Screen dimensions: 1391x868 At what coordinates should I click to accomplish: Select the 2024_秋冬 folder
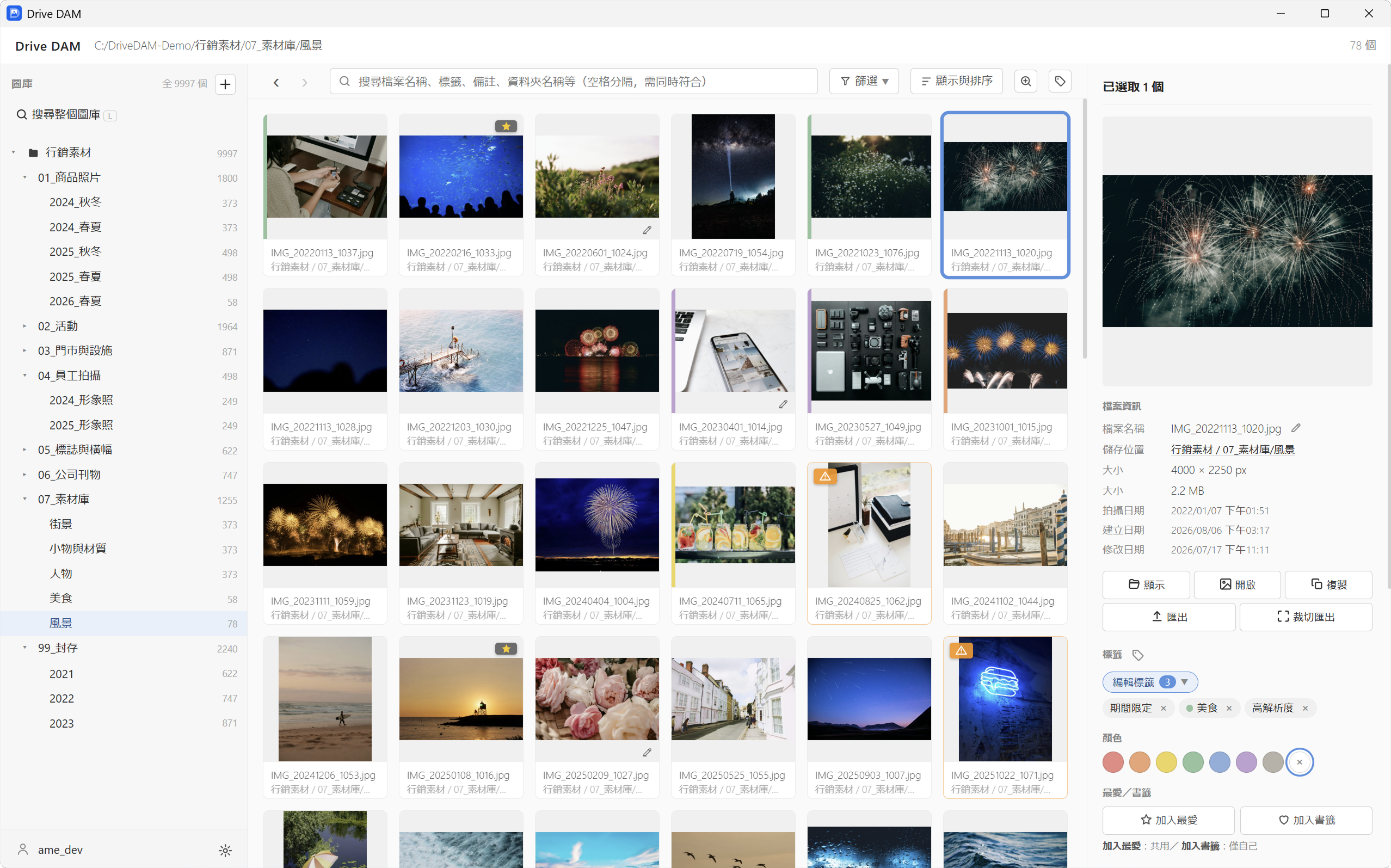(x=124, y=202)
